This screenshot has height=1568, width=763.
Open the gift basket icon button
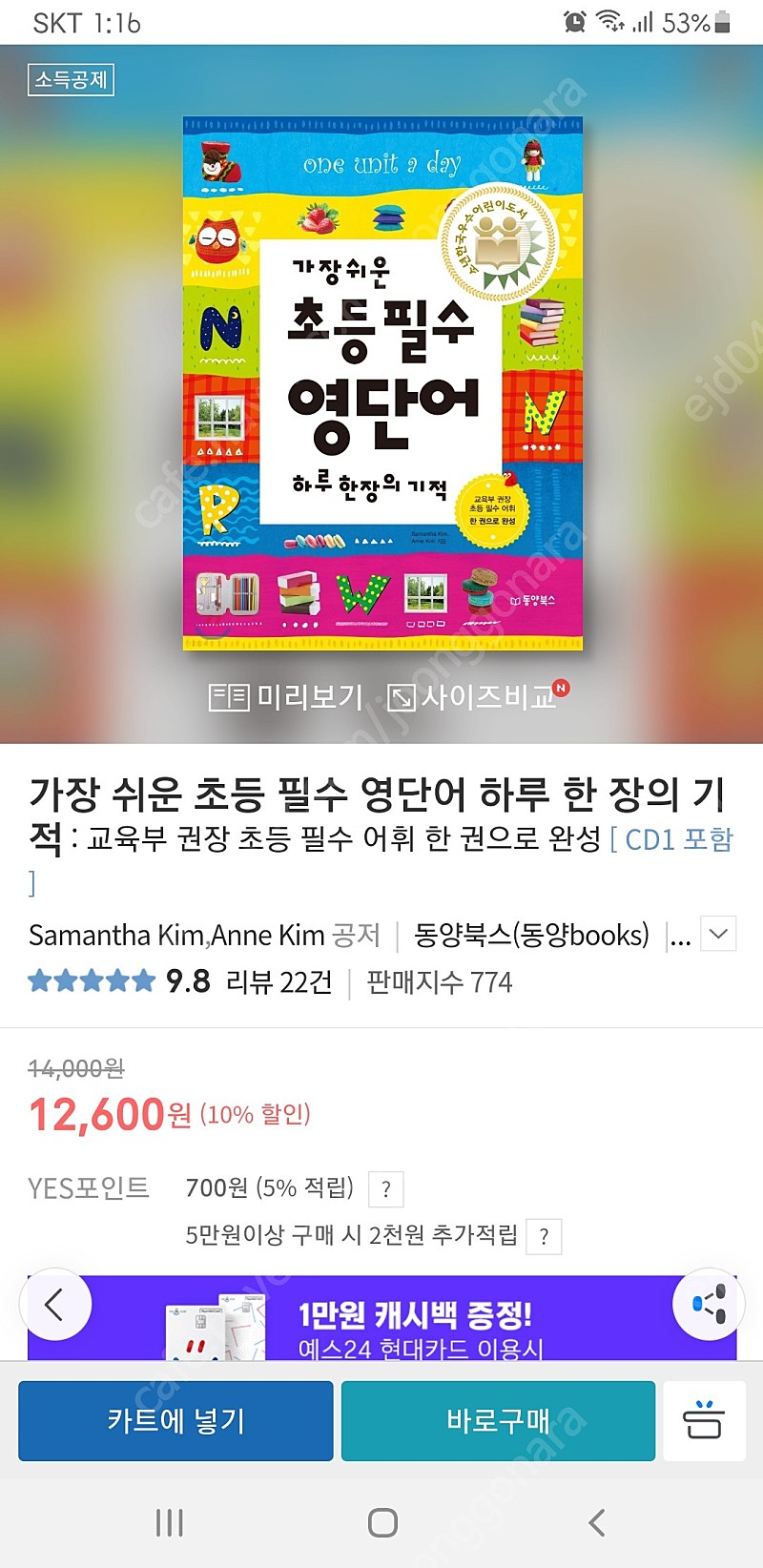(x=704, y=1421)
